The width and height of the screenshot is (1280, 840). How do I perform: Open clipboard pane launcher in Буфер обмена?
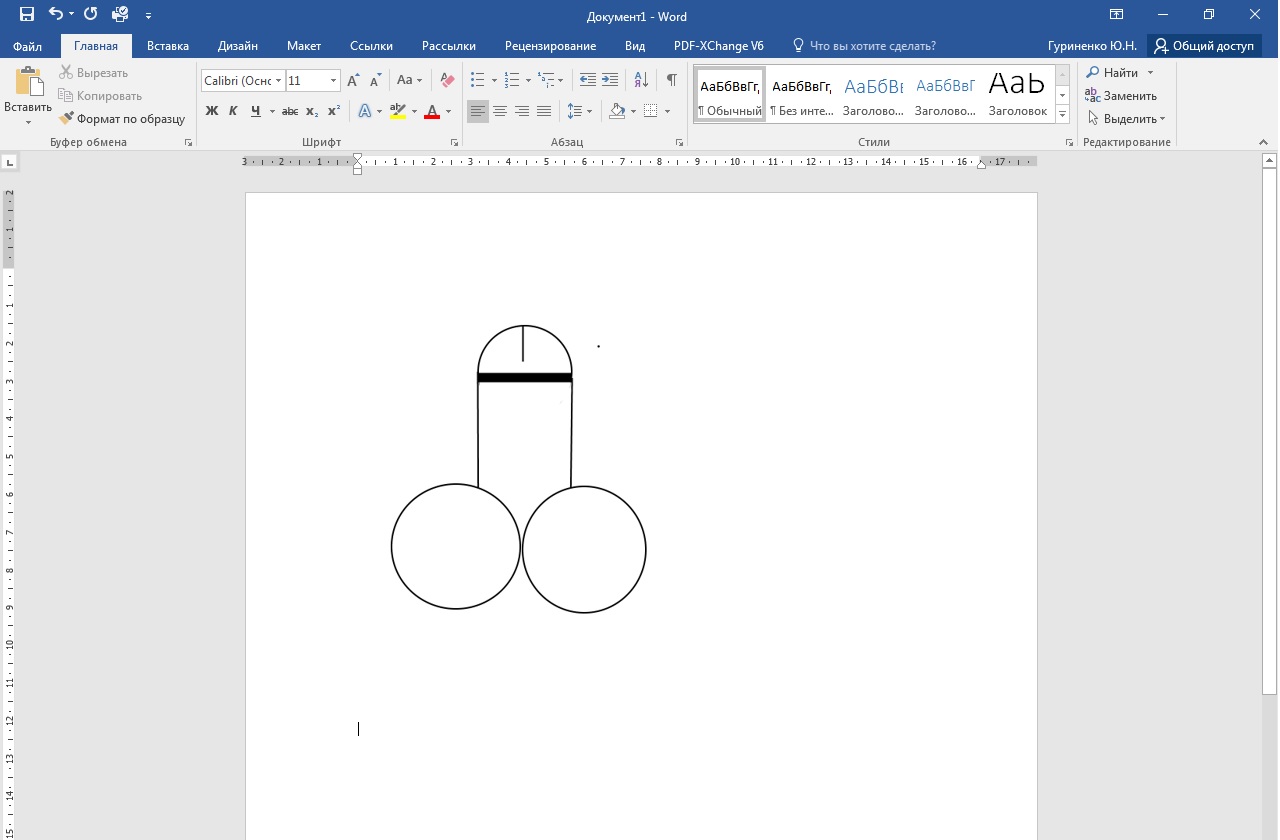tap(188, 143)
